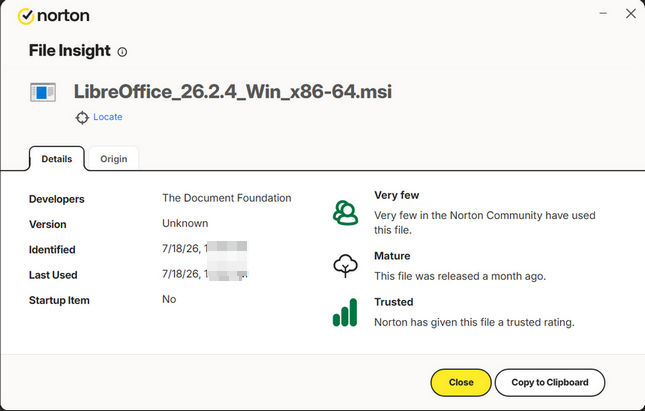Image resolution: width=645 pixels, height=411 pixels.
Task: Click the Version label
Action: click(48, 224)
